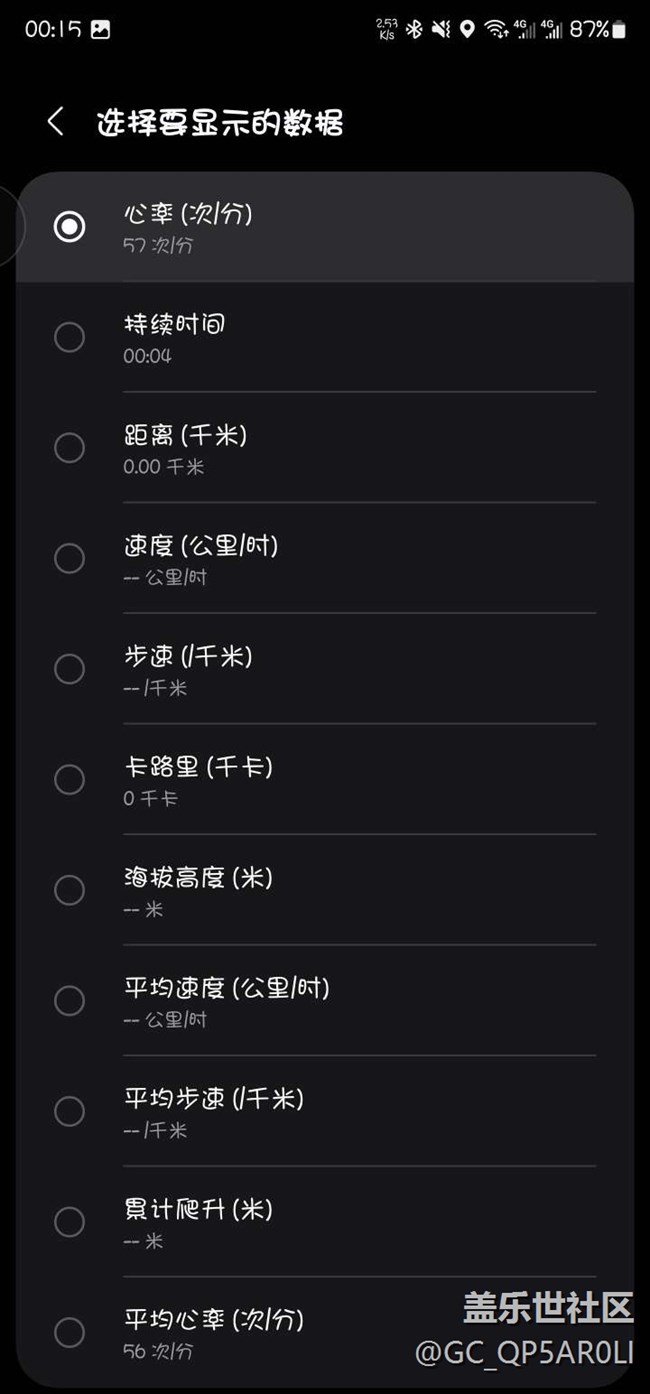Image resolution: width=650 pixels, height=1394 pixels.
Task: Tap the 选择要显示的数据 page title
Action: (x=220, y=123)
